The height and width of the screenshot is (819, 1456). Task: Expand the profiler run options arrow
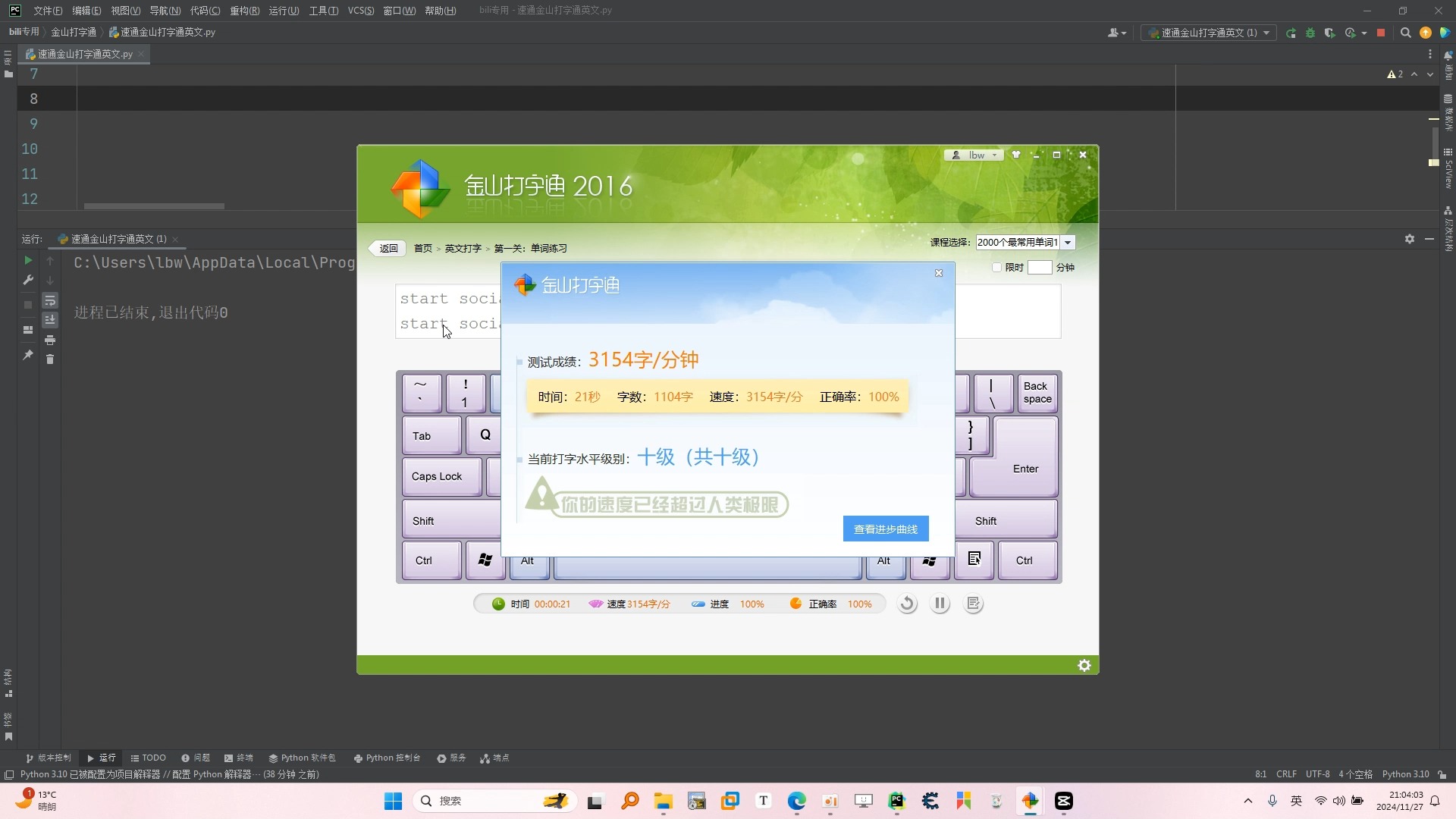1364,33
